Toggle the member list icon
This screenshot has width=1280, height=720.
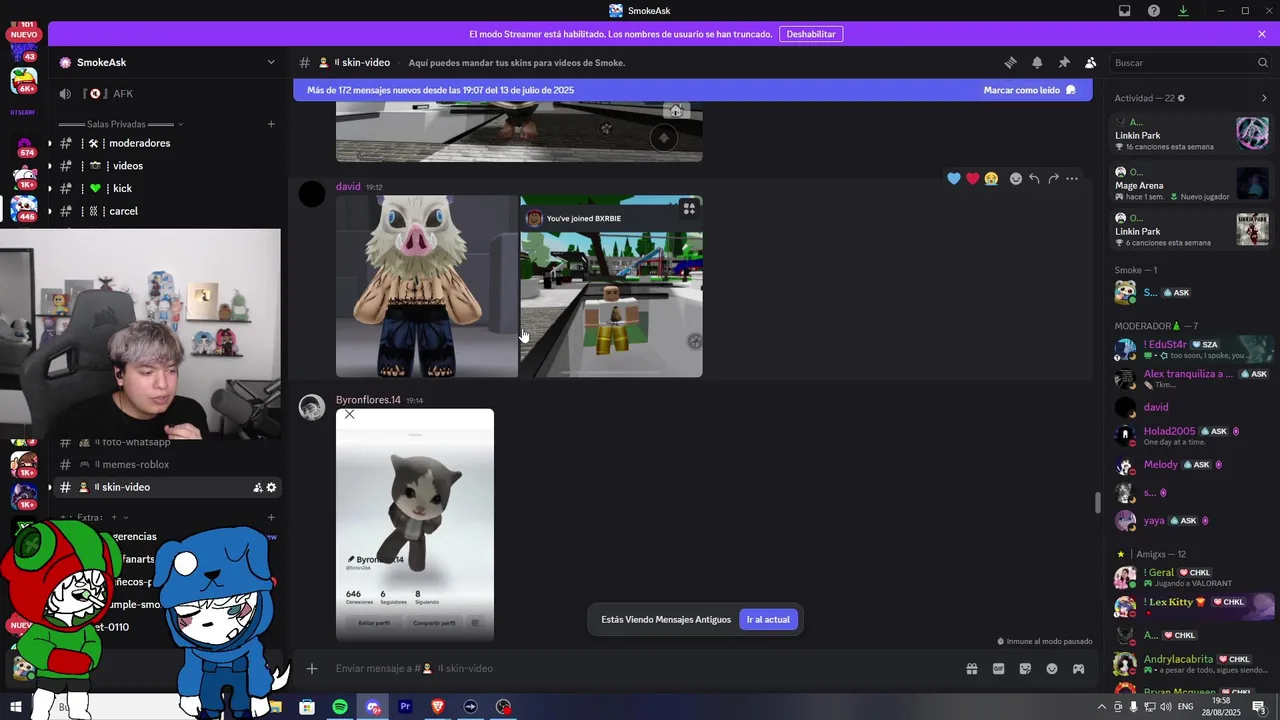(1091, 62)
